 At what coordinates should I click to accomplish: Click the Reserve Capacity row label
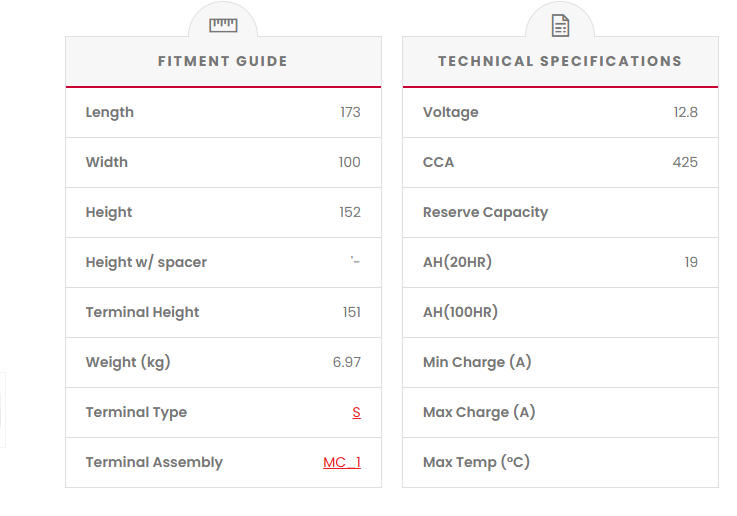[x=485, y=212]
